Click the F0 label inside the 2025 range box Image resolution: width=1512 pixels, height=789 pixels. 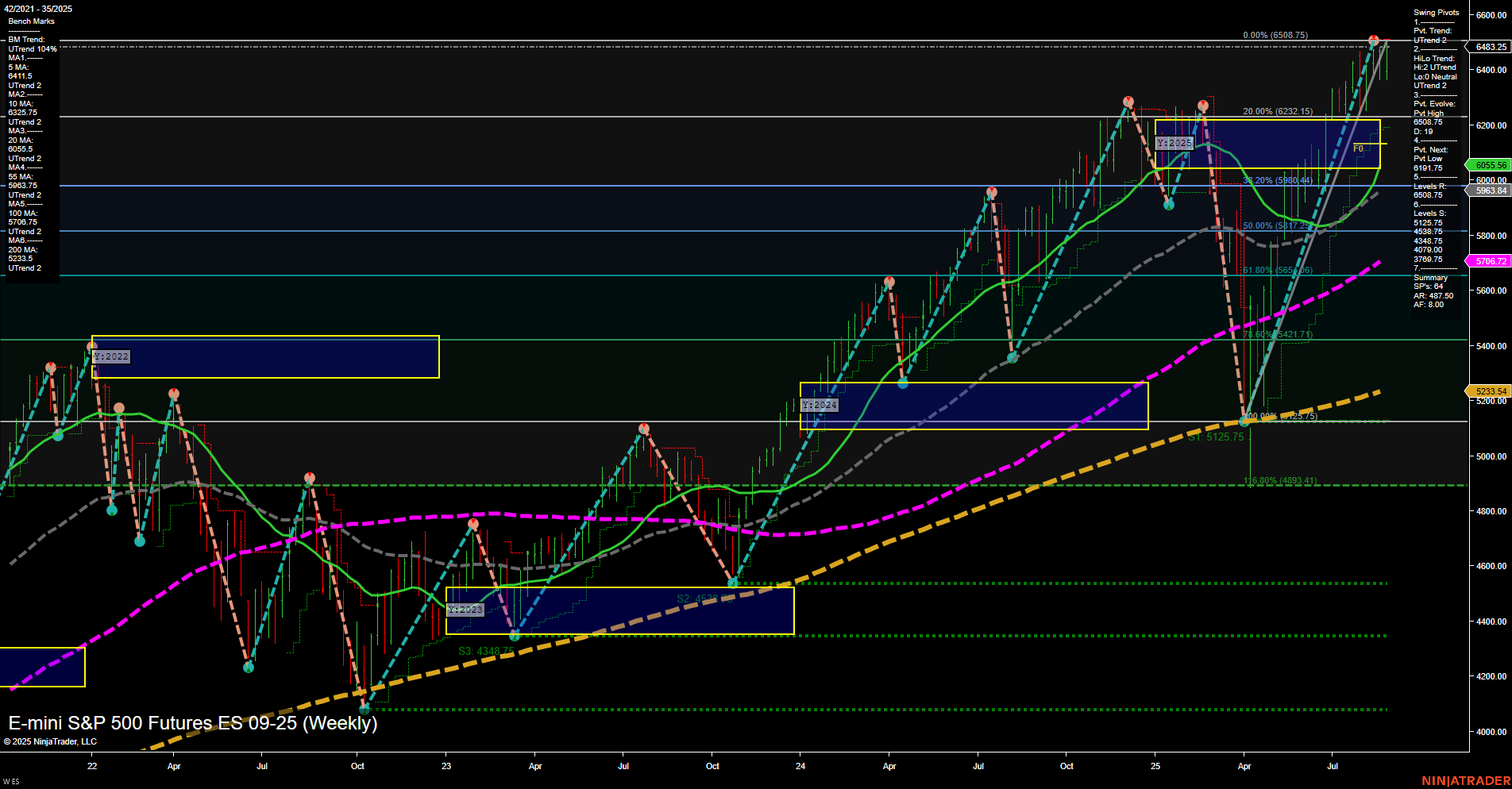[1356, 147]
